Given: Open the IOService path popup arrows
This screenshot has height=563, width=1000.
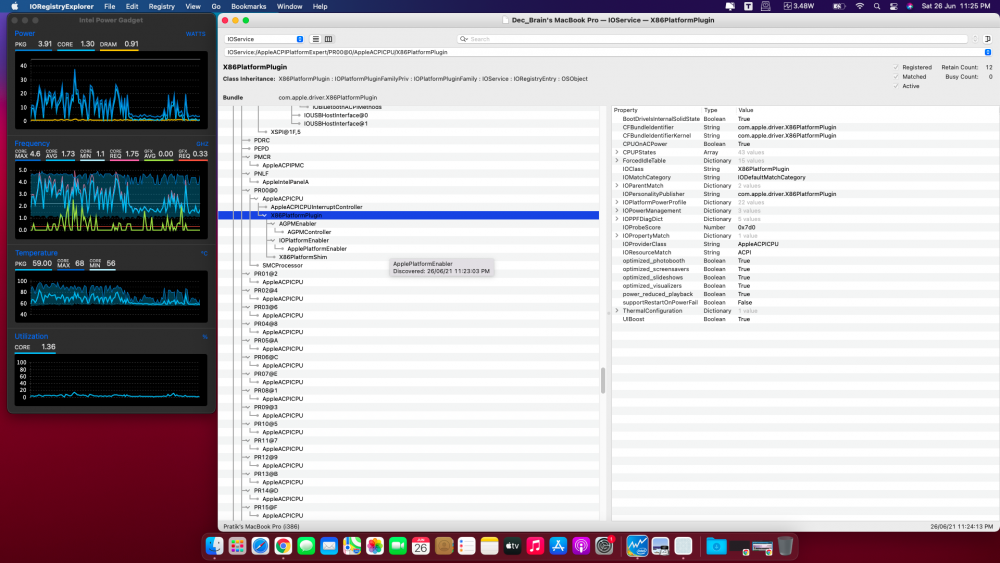Looking at the screenshot, I should coord(987,52).
